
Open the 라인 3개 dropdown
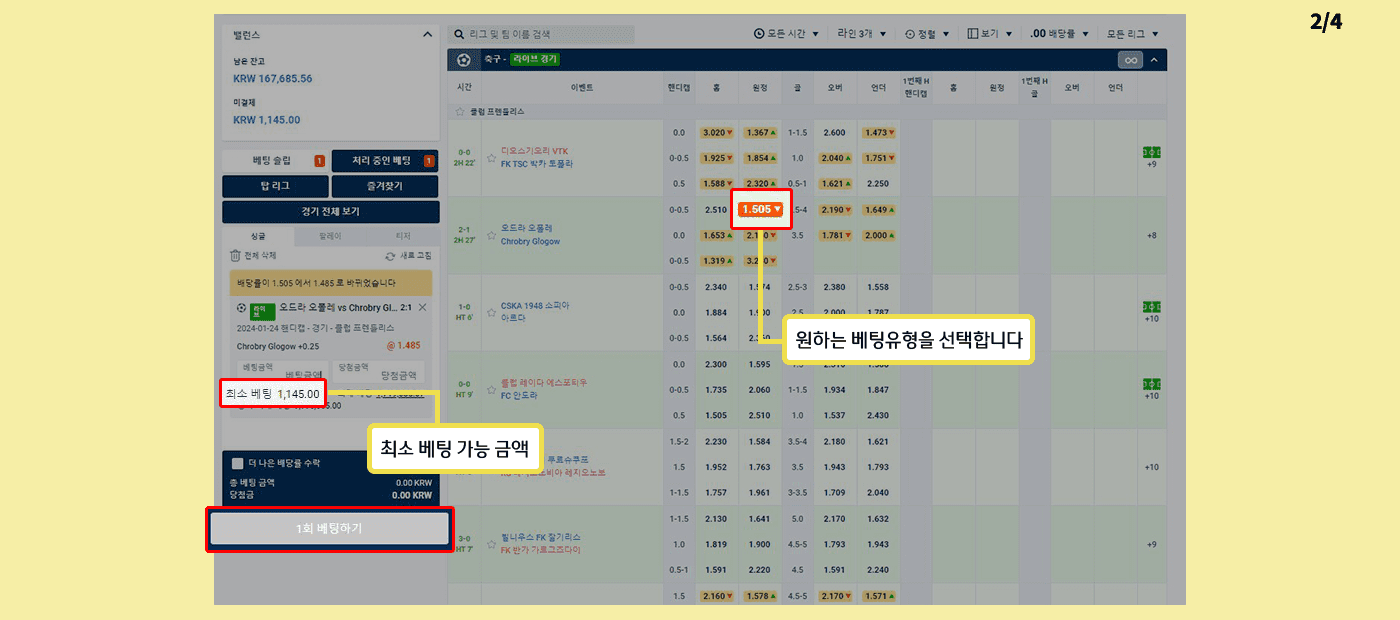(861, 34)
